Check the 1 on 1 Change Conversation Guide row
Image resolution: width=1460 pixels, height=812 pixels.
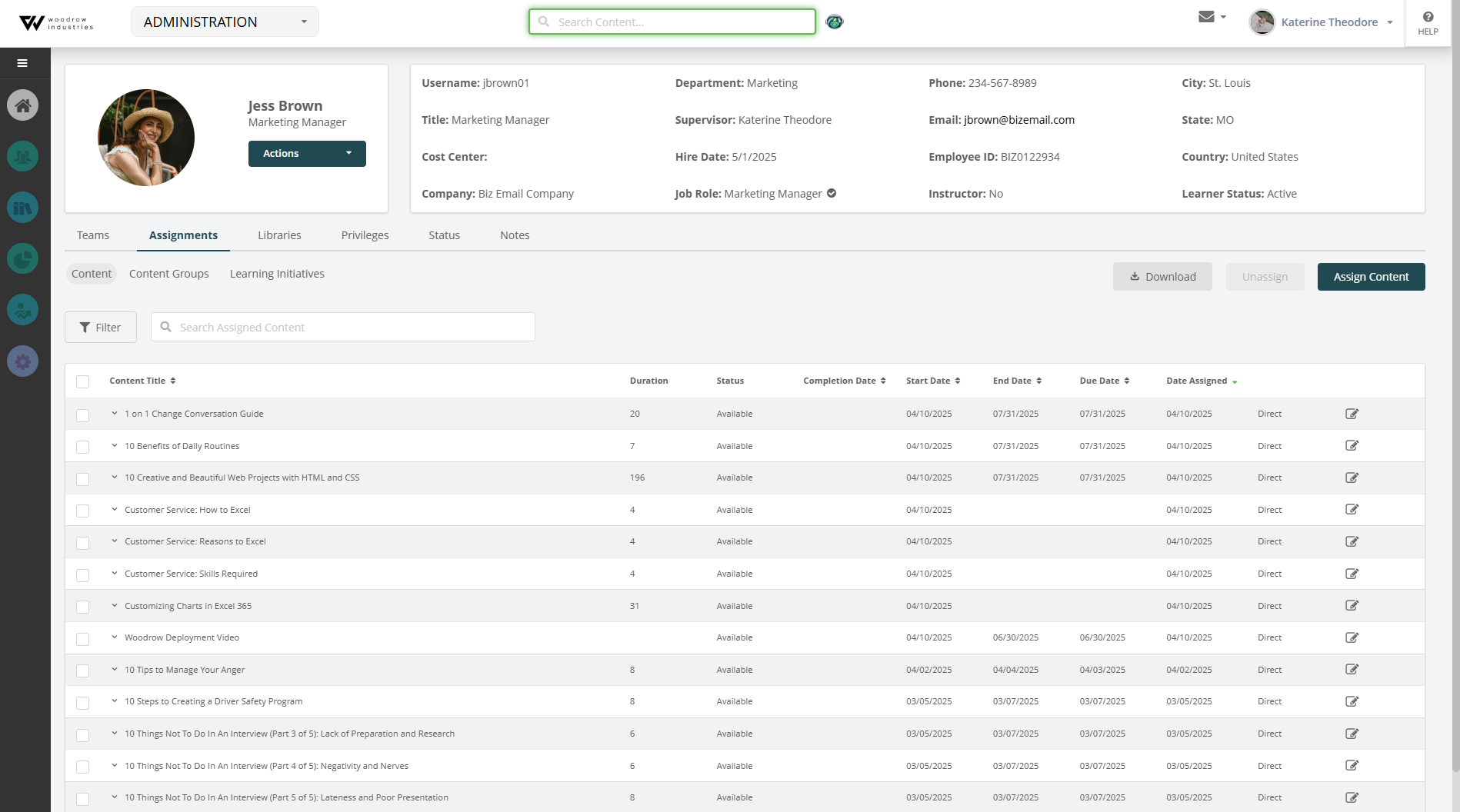82,414
